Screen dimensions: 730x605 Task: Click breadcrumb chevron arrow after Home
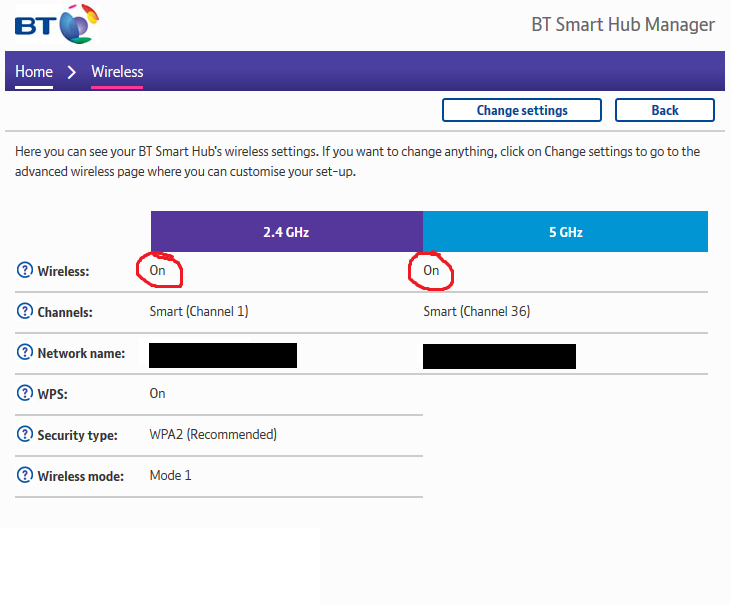coord(72,72)
